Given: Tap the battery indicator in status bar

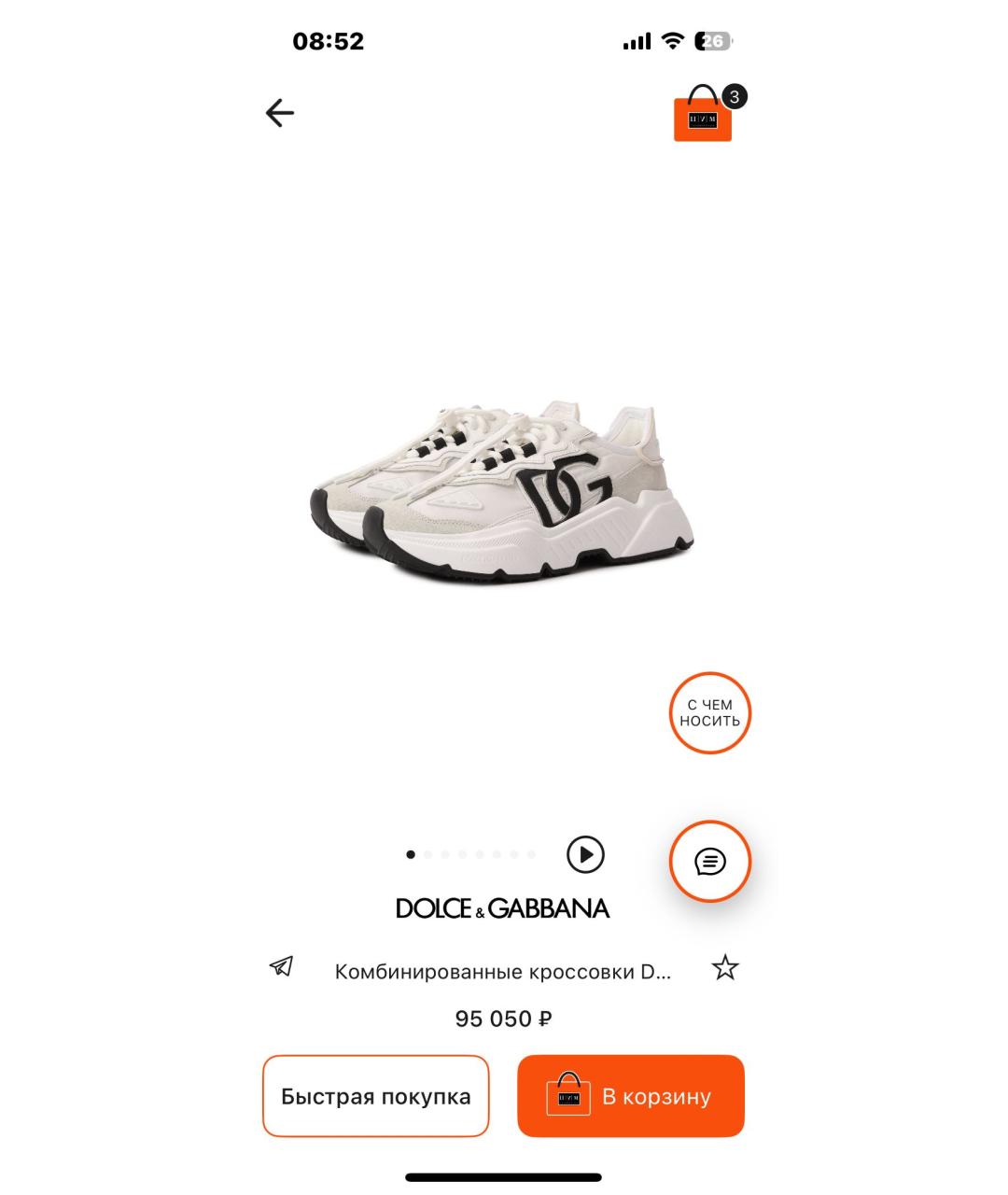Looking at the screenshot, I should (x=714, y=41).
